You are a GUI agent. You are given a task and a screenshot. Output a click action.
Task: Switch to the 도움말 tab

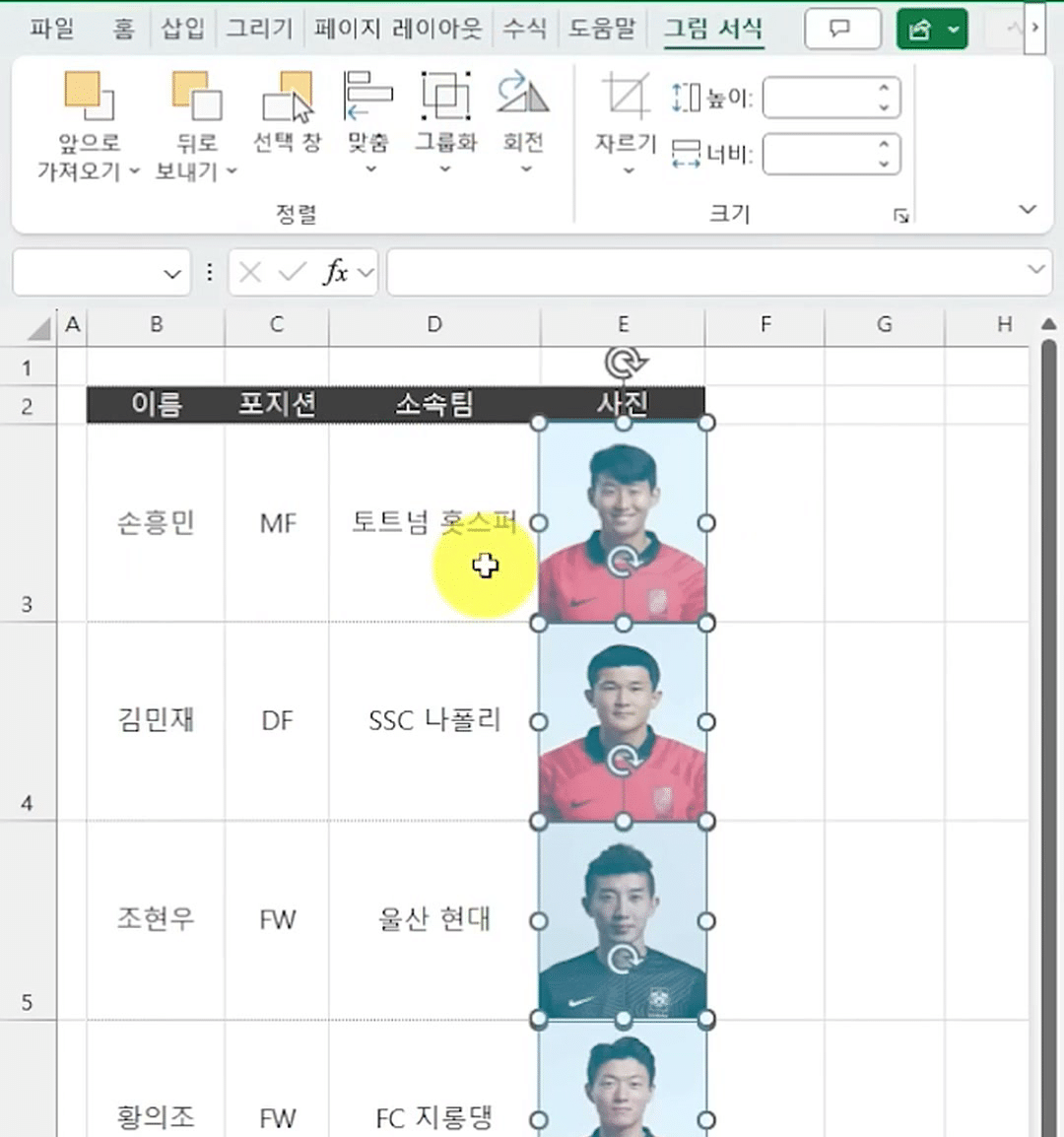coord(602,29)
